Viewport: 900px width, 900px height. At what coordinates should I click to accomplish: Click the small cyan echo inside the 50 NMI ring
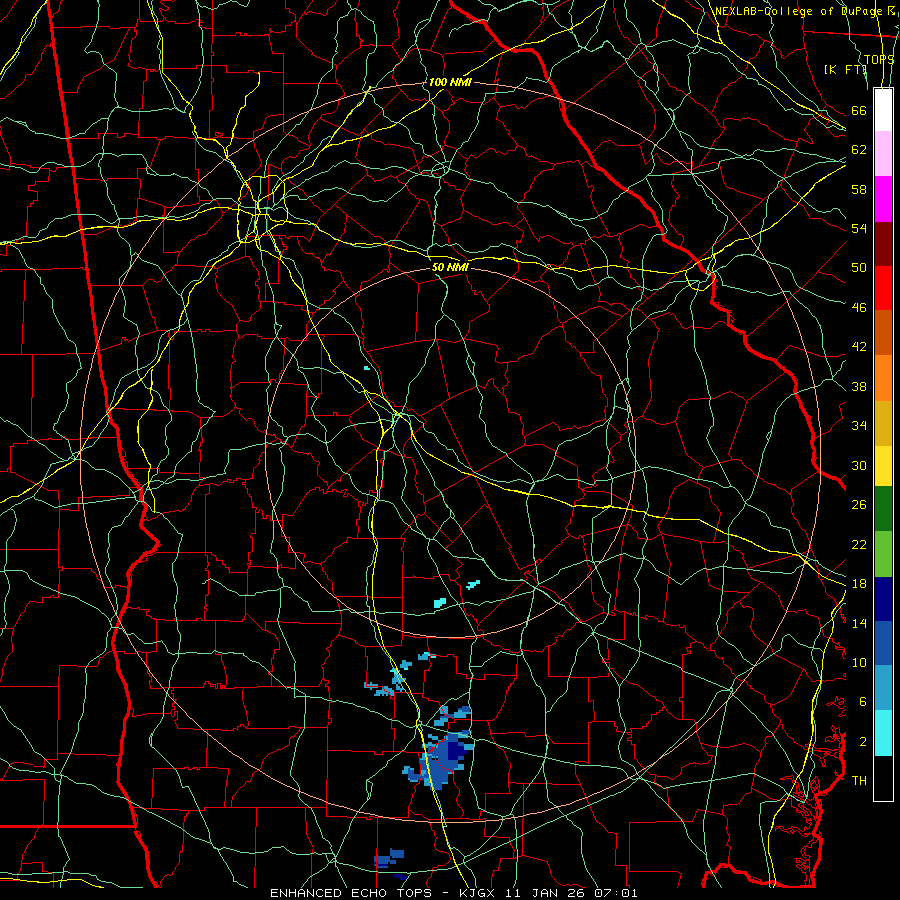367,367
